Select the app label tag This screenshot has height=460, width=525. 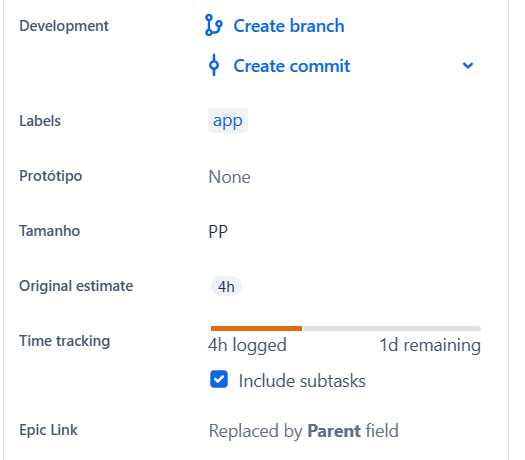pyautogui.click(x=228, y=121)
